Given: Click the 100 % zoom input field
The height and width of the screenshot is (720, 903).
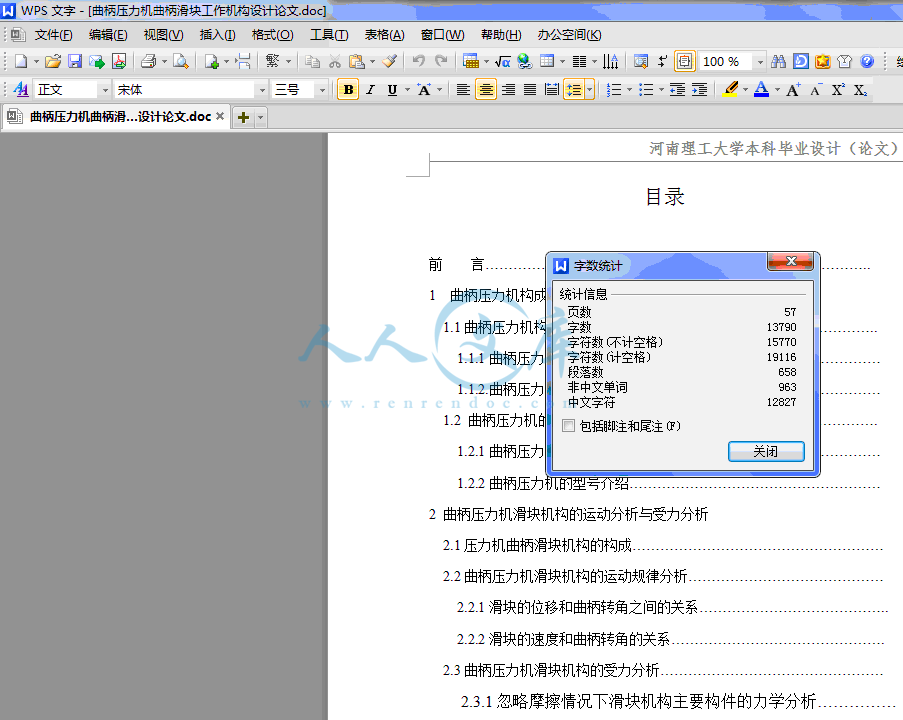Looking at the screenshot, I should point(724,62).
